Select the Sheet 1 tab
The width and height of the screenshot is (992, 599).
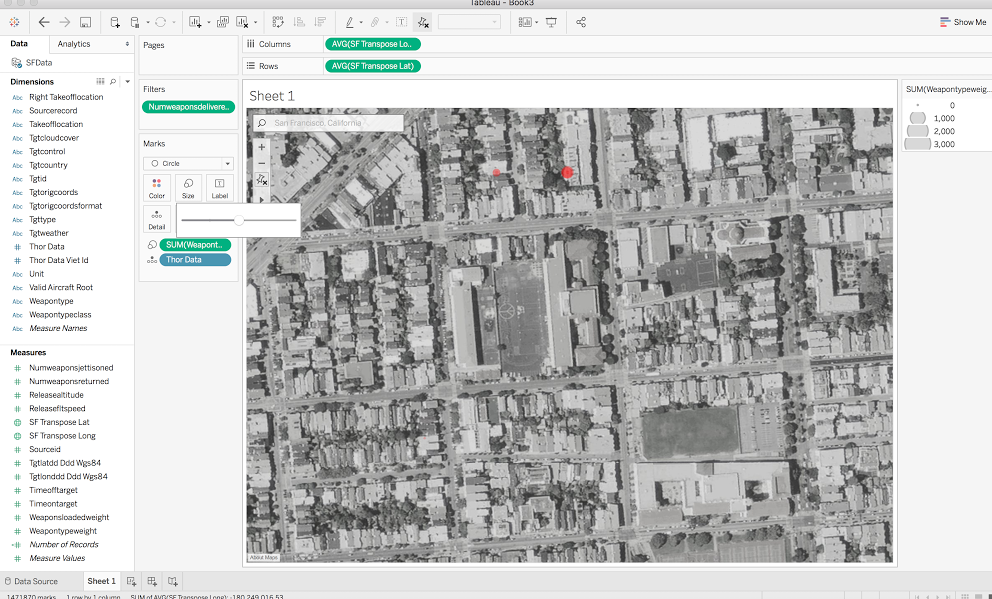coord(101,581)
